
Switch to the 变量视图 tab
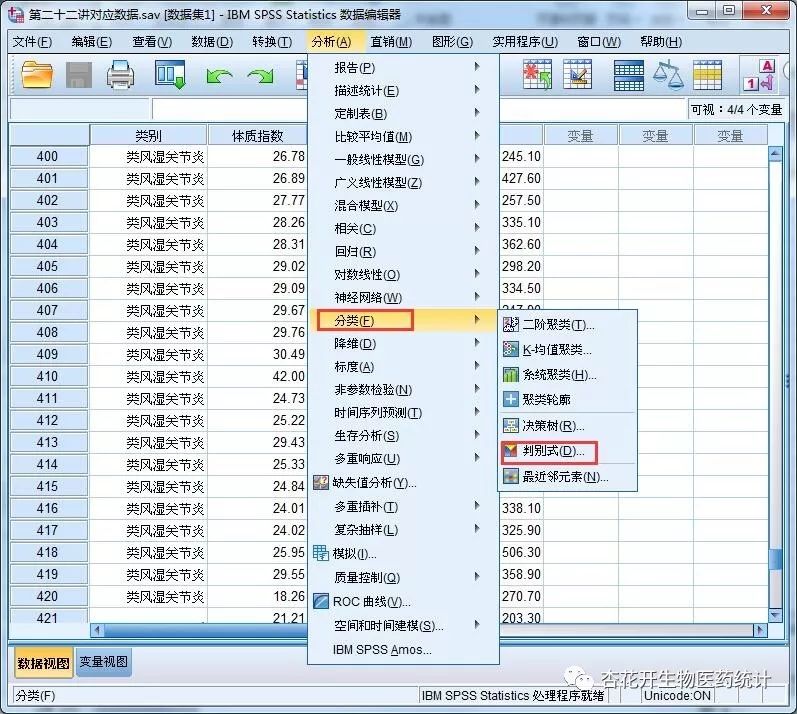click(104, 662)
